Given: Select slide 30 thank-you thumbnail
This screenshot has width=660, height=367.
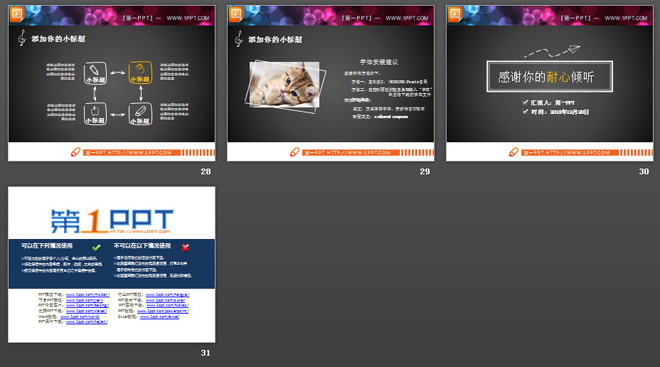Looking at the screenshot, I should [x=550, y=83].
